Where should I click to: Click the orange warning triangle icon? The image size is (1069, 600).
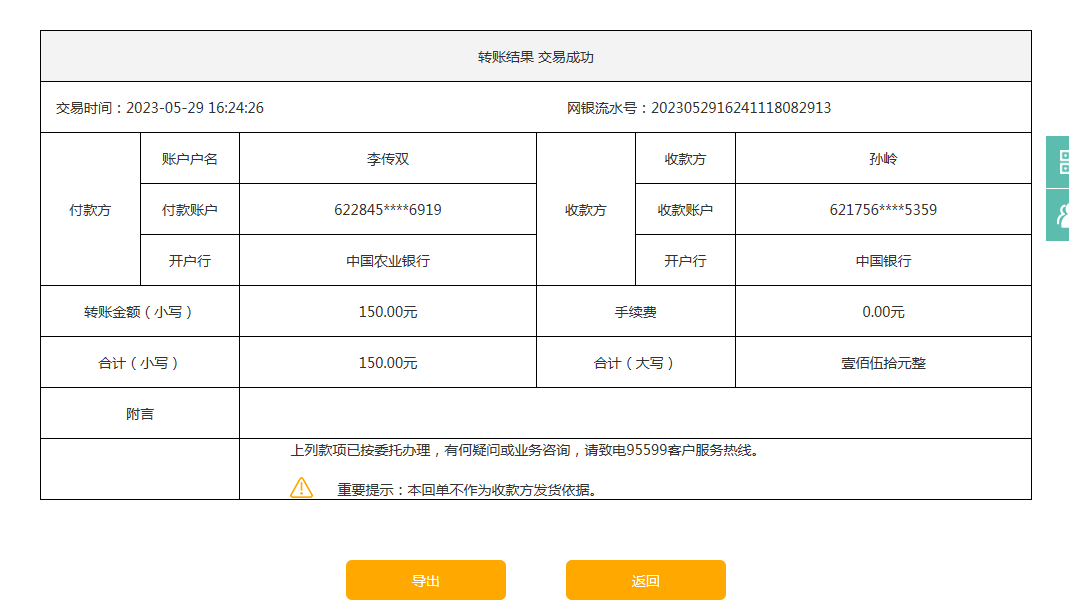(x=301, y=488)
